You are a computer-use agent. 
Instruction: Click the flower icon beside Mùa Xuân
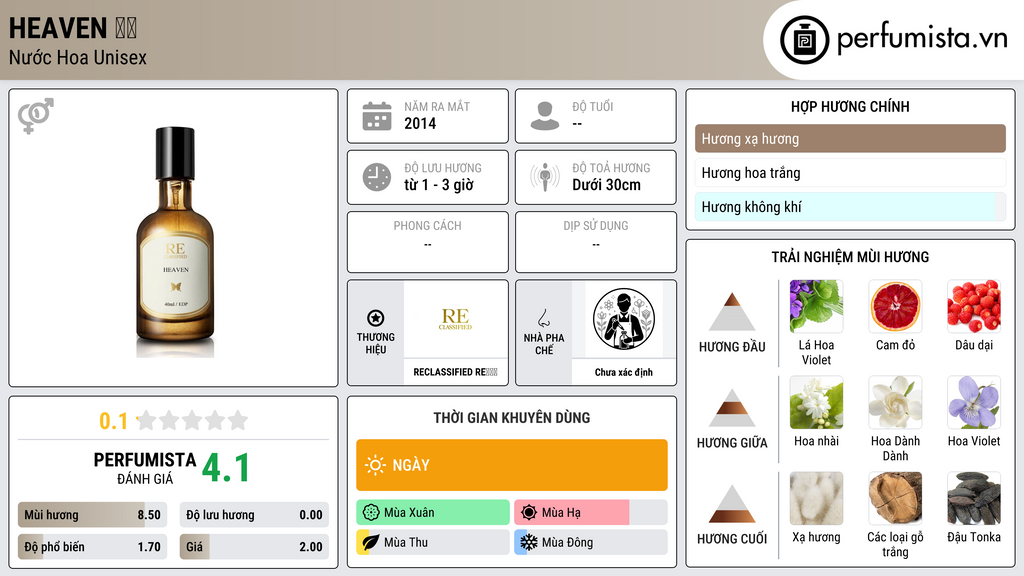click(x=371, y=512)
